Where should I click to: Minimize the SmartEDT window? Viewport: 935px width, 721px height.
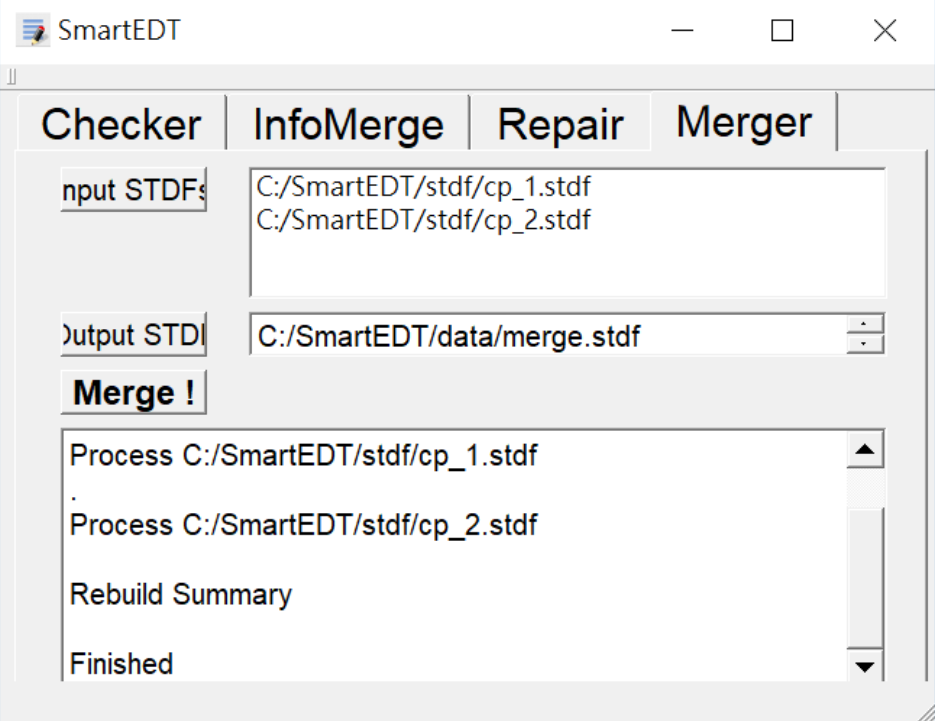tap(683, 31)
